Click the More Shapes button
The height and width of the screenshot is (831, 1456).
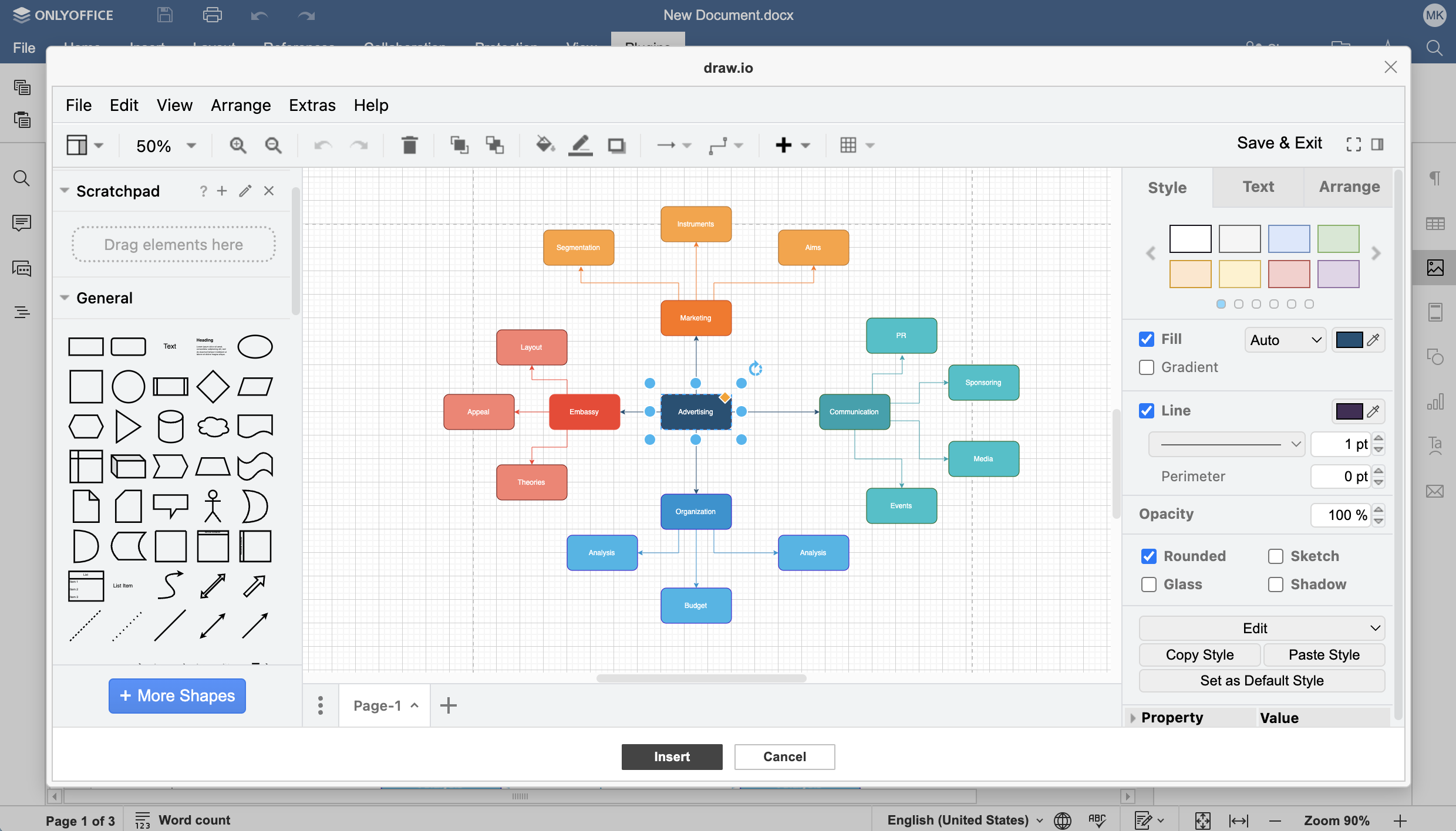pyautogui.click(x=177, y=696)
